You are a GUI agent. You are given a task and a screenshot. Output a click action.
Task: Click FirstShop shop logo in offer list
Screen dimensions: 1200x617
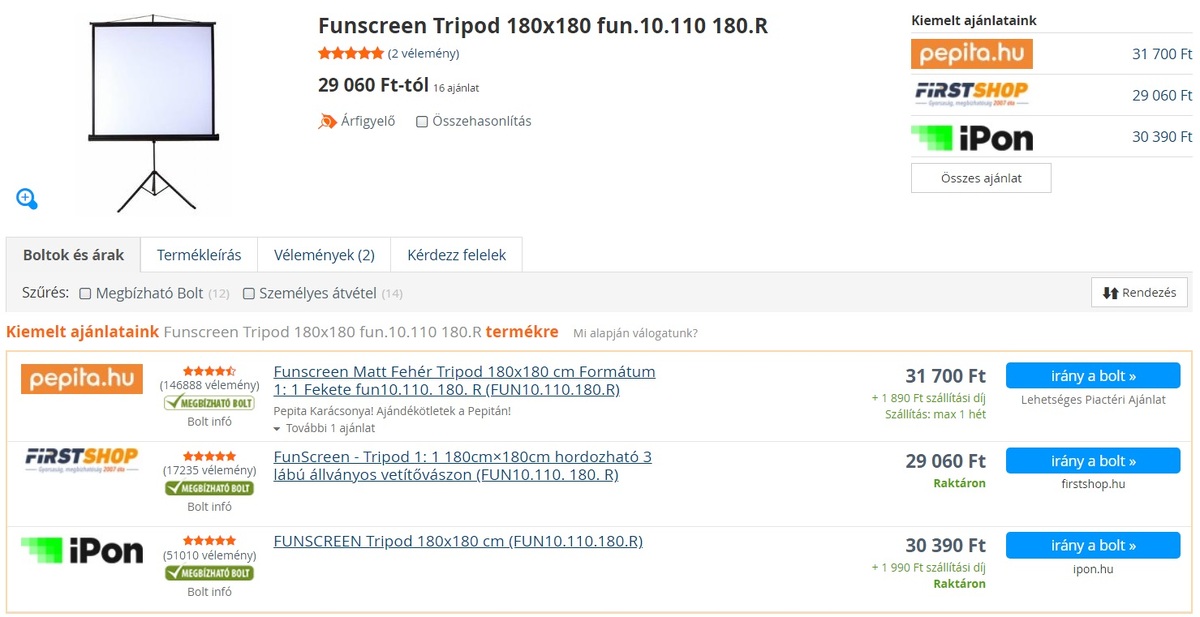pos(82,461)
